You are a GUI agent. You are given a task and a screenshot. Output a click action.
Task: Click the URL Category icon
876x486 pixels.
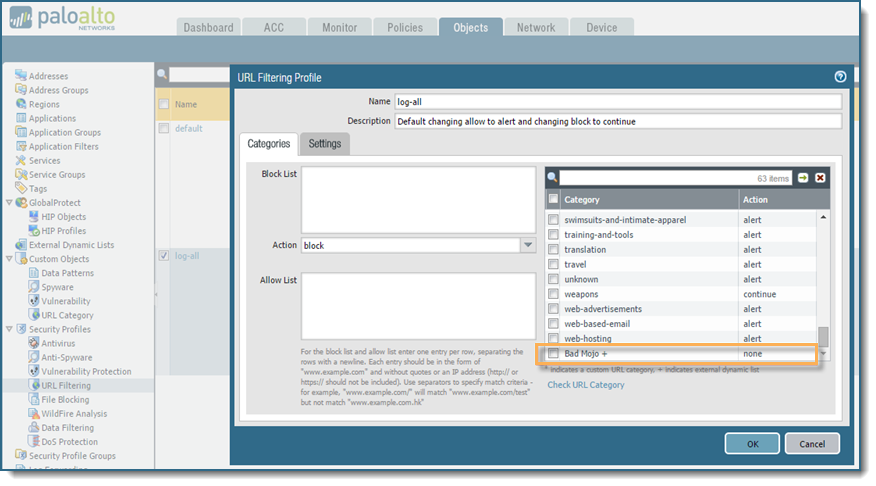click(34, 315)
